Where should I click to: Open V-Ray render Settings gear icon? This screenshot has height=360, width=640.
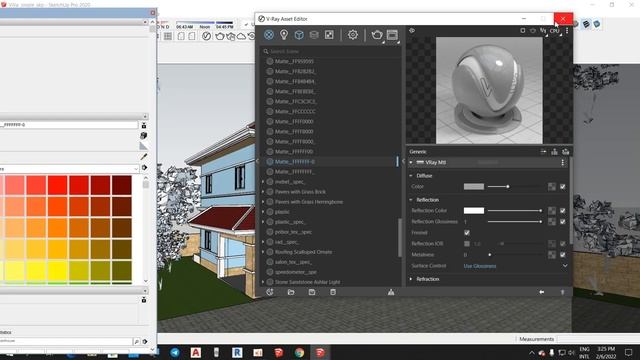353,35
